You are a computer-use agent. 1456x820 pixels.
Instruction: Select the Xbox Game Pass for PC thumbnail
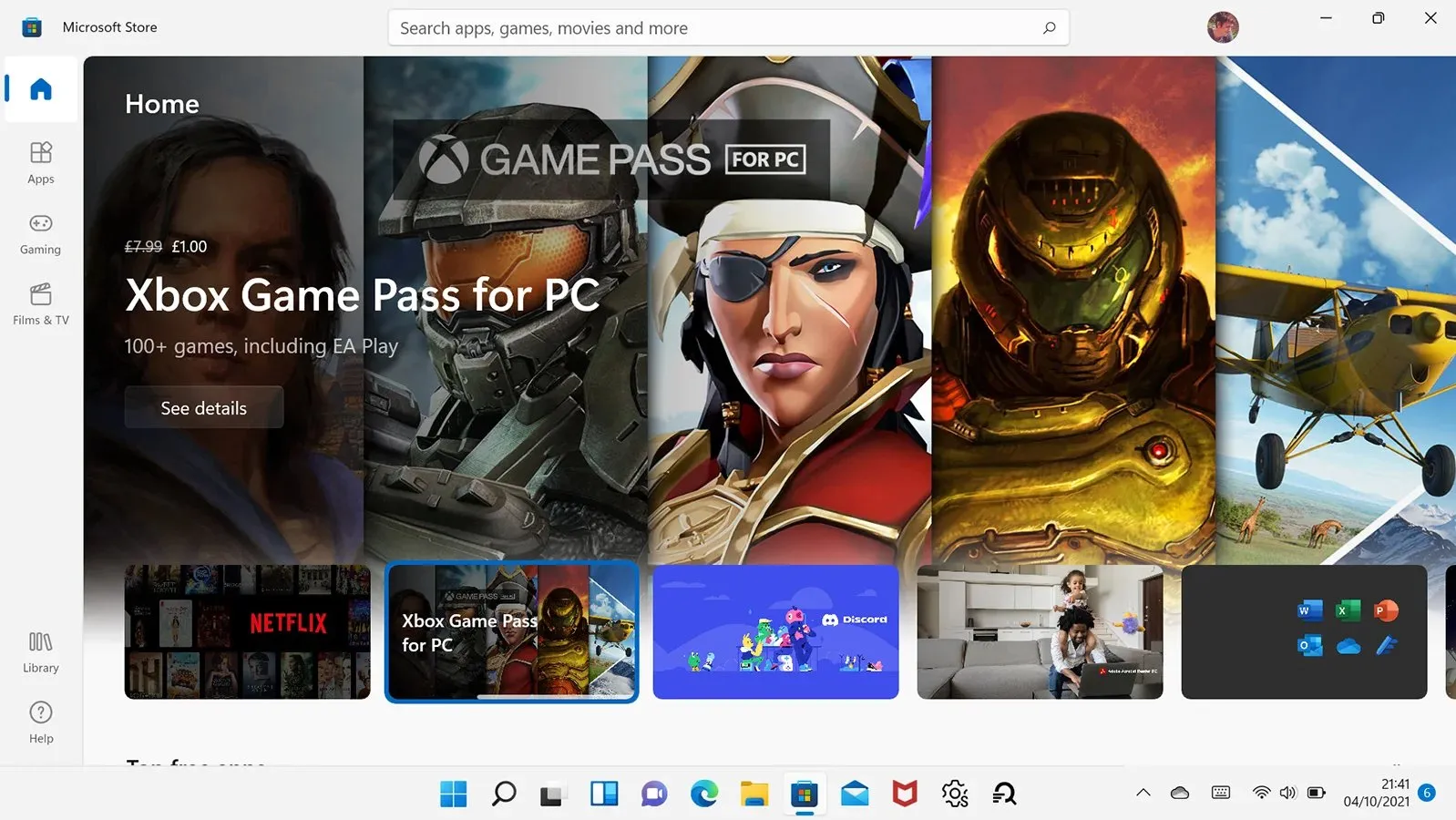[x=511, y=632]
